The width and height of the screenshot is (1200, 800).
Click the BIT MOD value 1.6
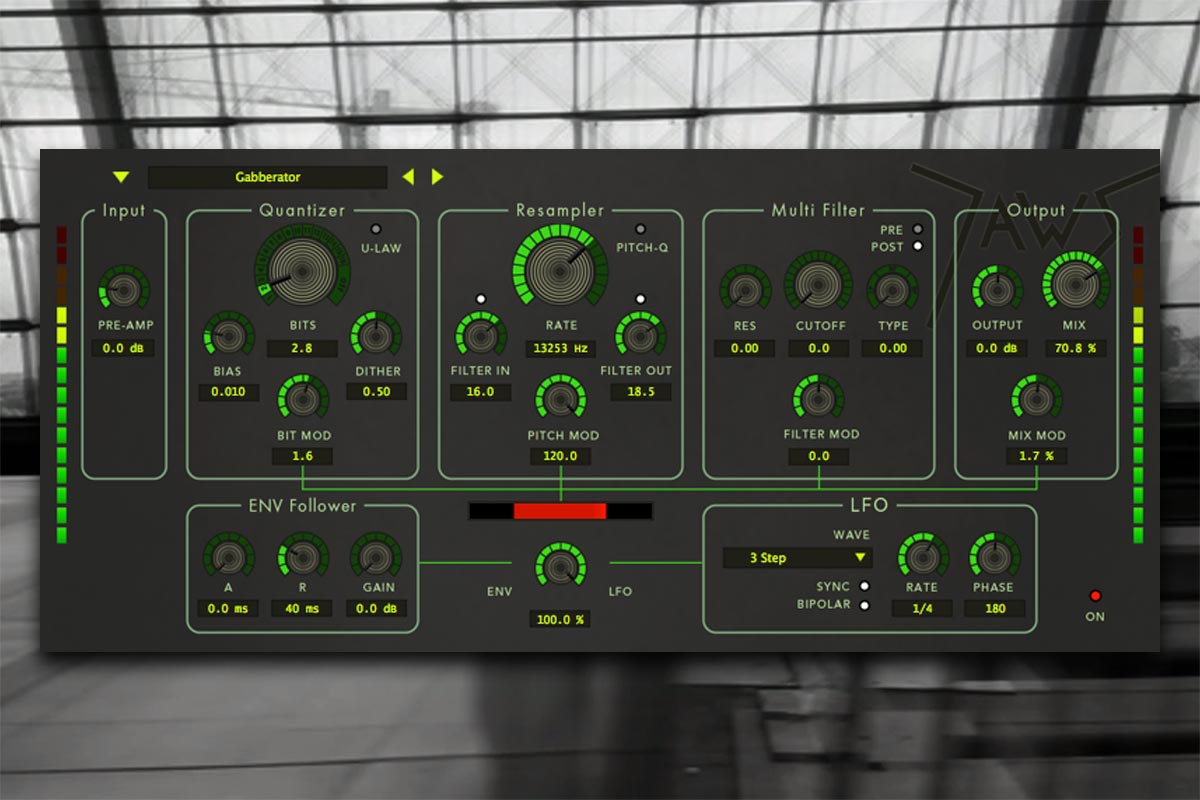302,456
